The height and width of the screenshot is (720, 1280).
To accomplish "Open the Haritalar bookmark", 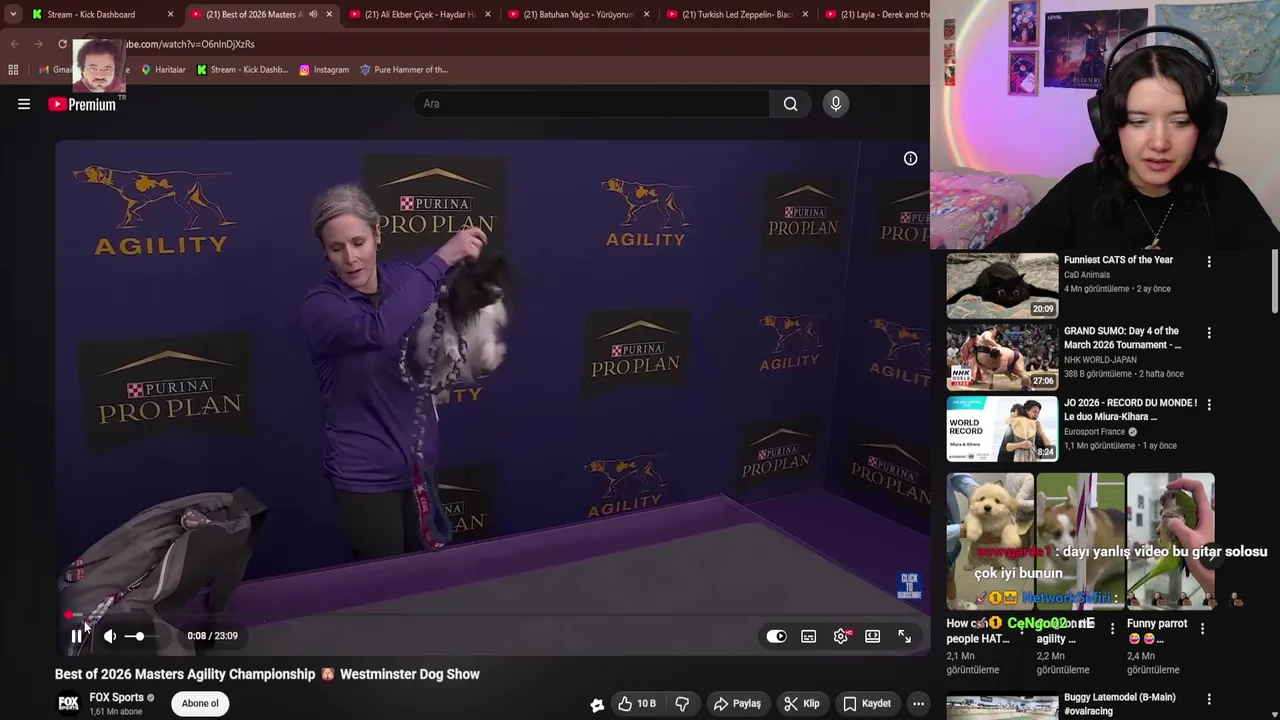I will pyautogui.click(x=163, y=70).
